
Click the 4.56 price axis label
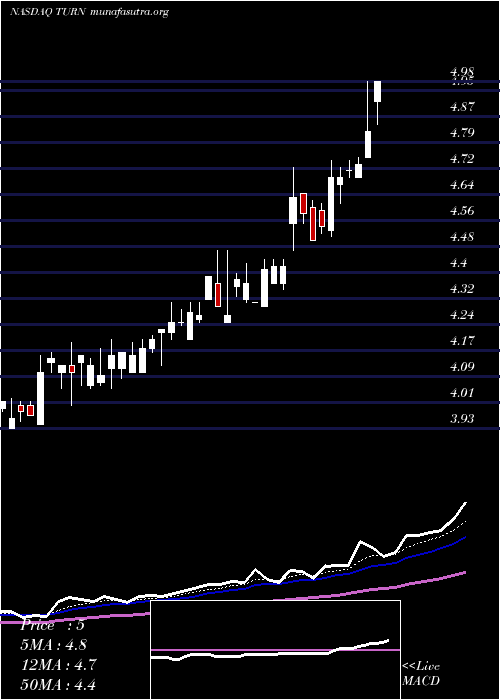(461, 211)
